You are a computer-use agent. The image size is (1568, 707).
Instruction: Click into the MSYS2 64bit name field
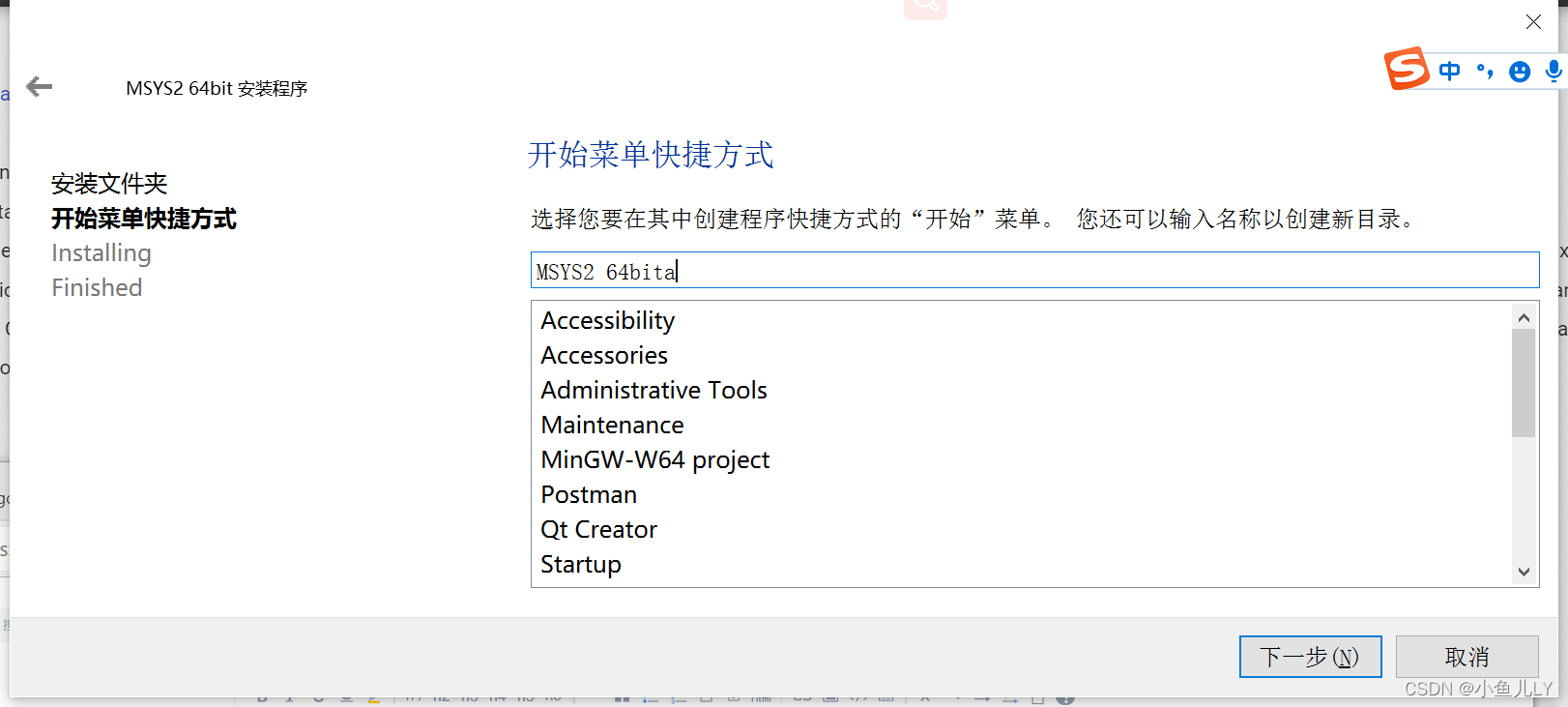tap(1034, 271)
